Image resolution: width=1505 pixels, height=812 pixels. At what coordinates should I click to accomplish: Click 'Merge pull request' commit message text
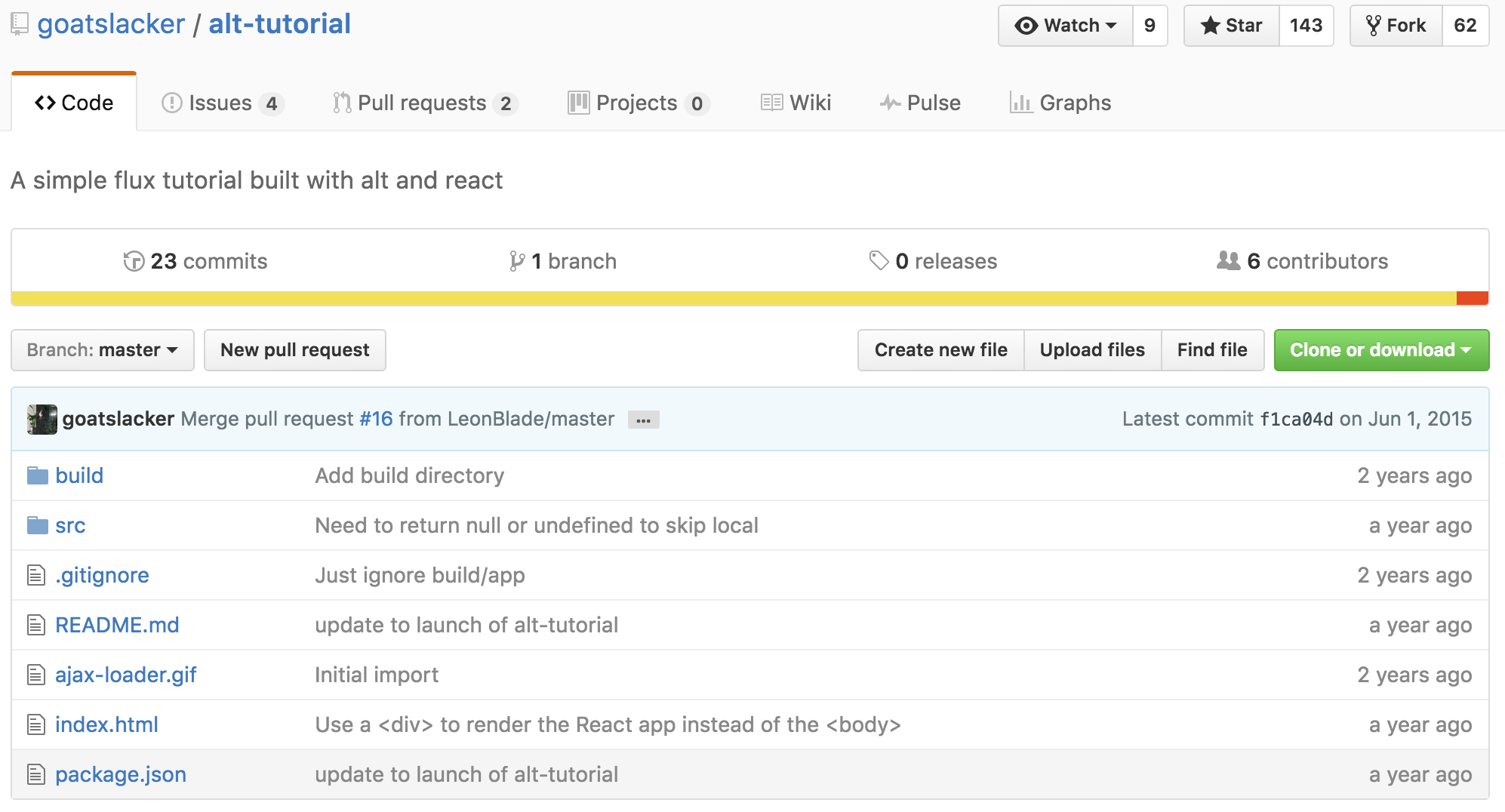point(267,419)
